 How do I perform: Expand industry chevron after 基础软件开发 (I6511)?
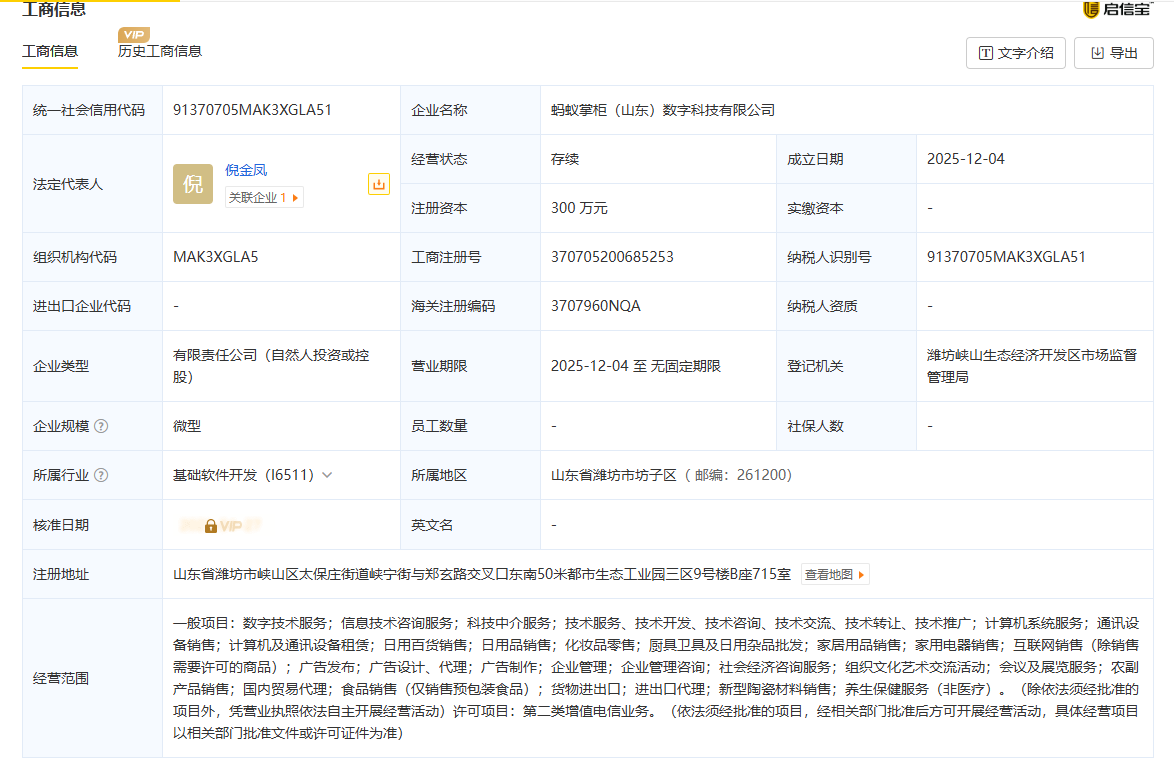[x=327, y=476]
